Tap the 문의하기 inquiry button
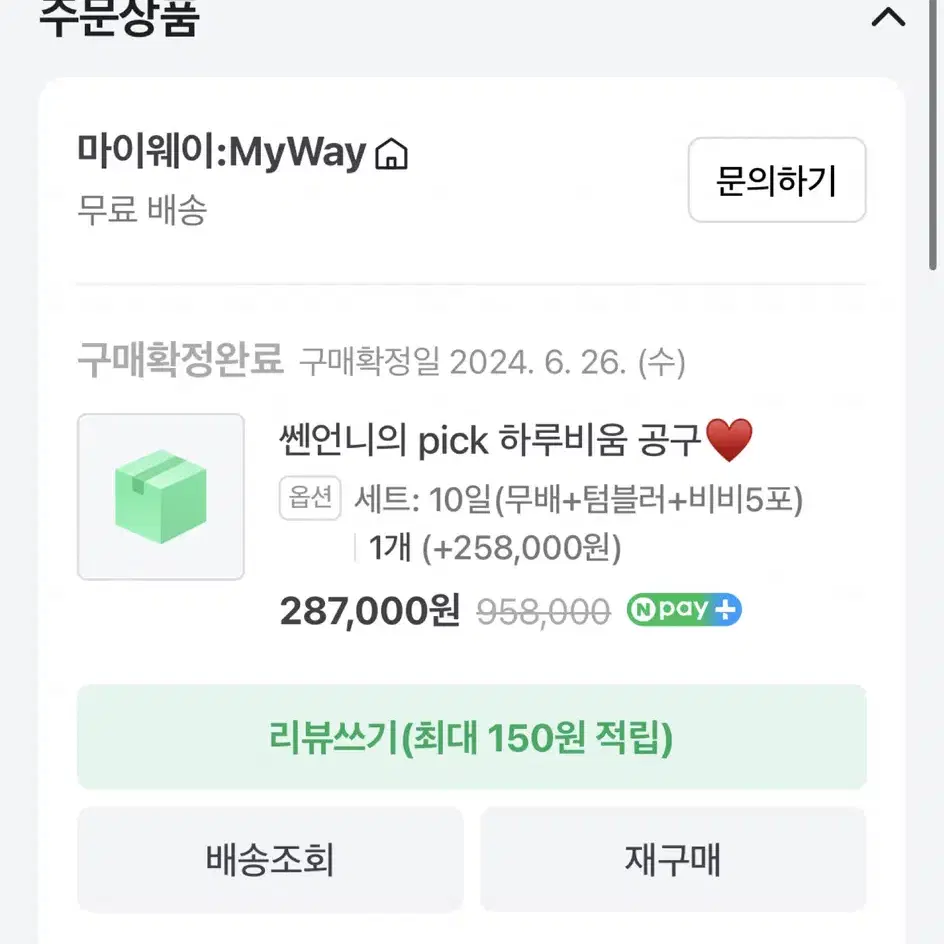Image resolution: width=944 pixels, height=944 pixels. pyautogui.click(x=777, y=180)
